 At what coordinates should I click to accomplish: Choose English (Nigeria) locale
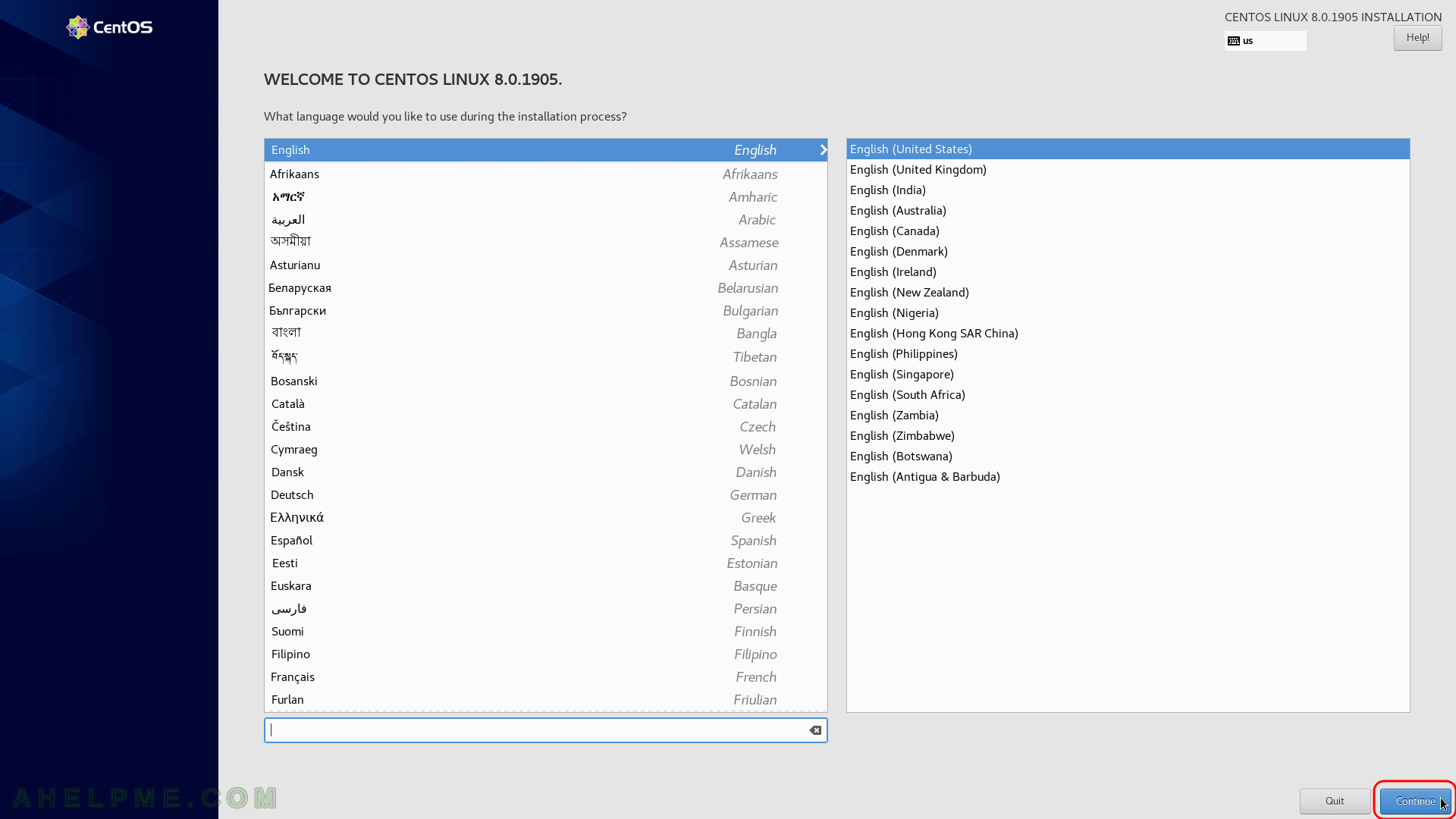pyautogui.click(x=1128, y=313)
